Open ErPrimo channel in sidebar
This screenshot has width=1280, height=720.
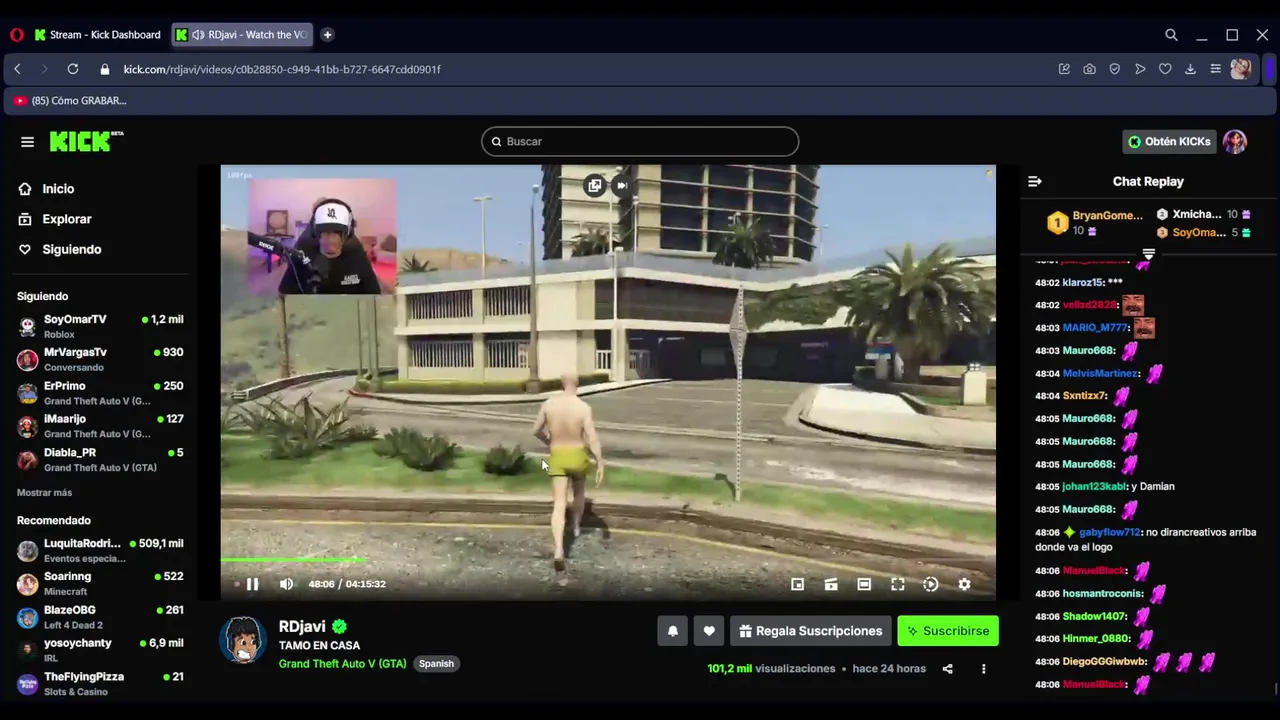click(100, 393)
